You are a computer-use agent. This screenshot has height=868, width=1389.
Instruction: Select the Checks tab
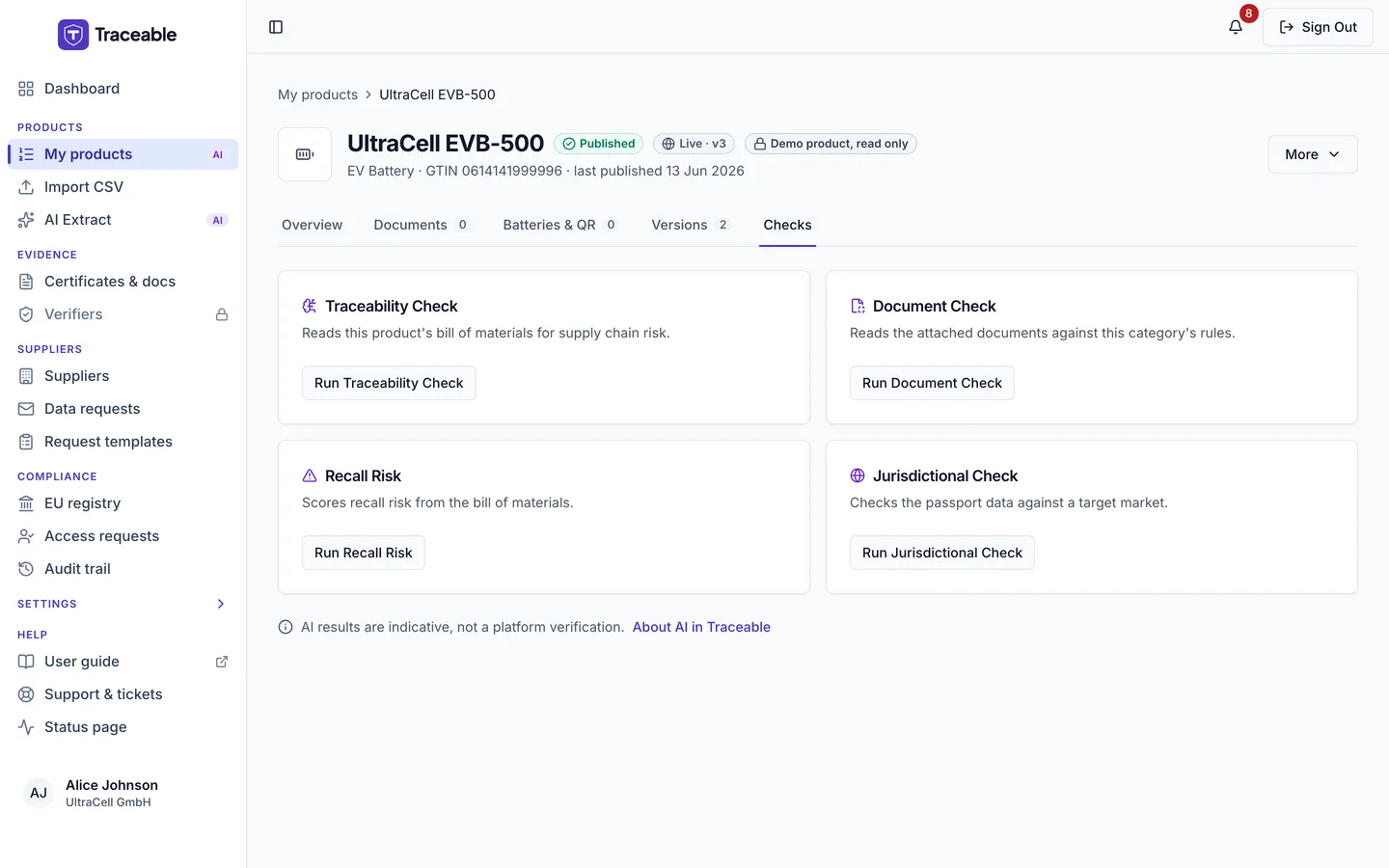click(787, 225)
